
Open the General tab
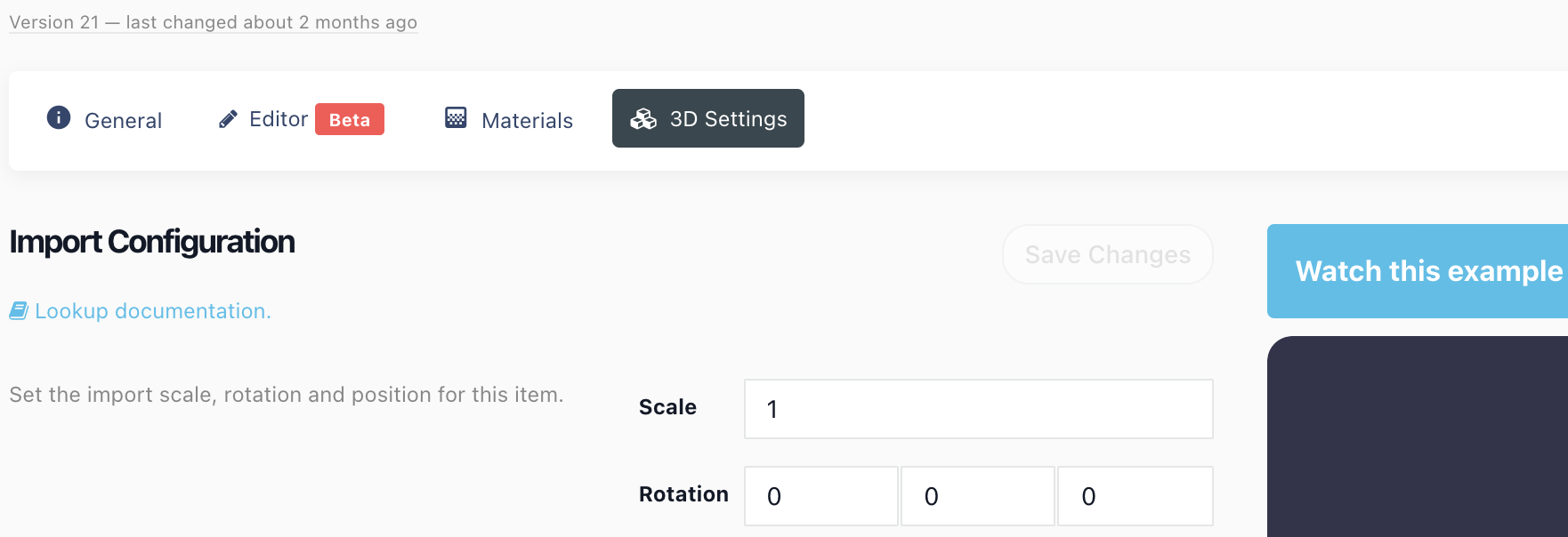[x=104, y=119]
